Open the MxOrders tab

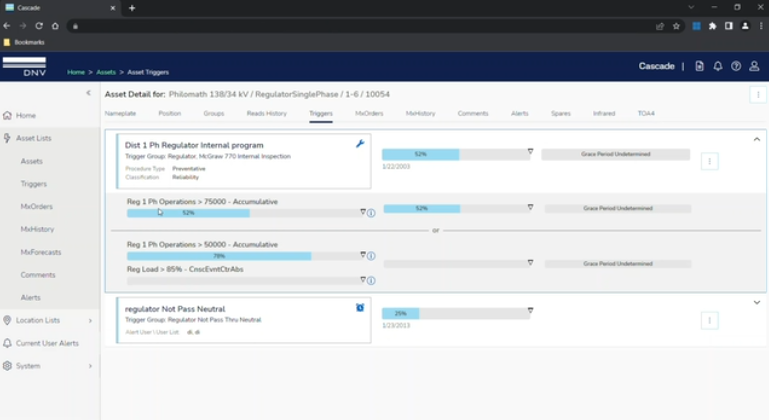369,113
